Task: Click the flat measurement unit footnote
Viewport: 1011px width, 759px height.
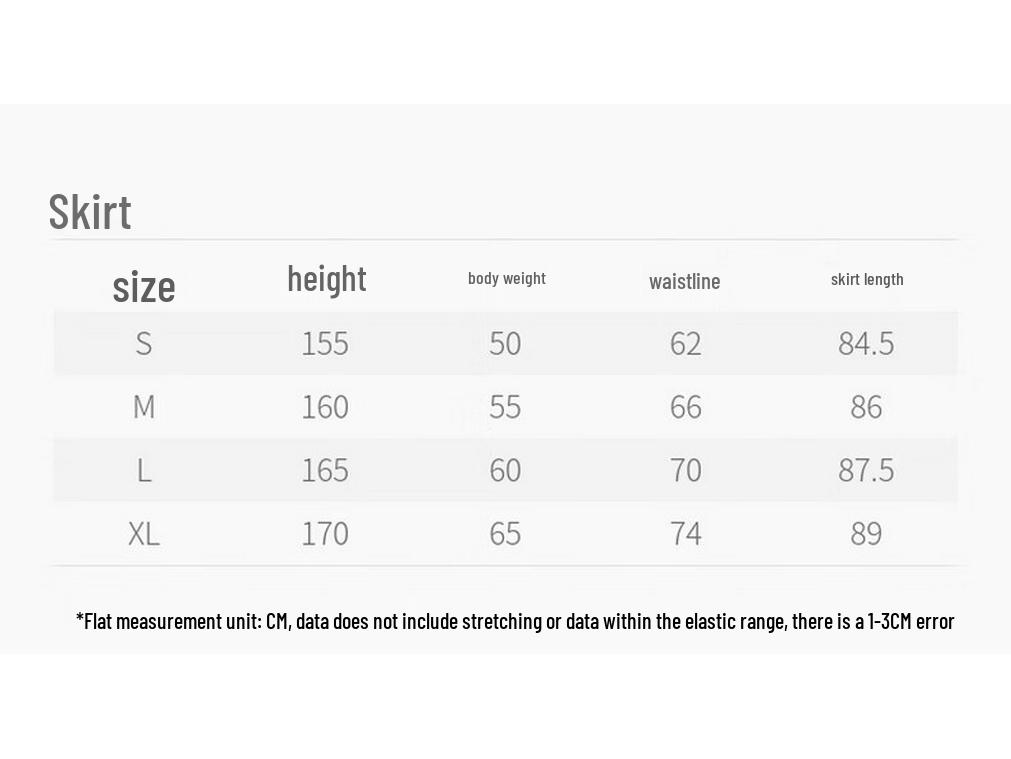Action: point(515,622)
